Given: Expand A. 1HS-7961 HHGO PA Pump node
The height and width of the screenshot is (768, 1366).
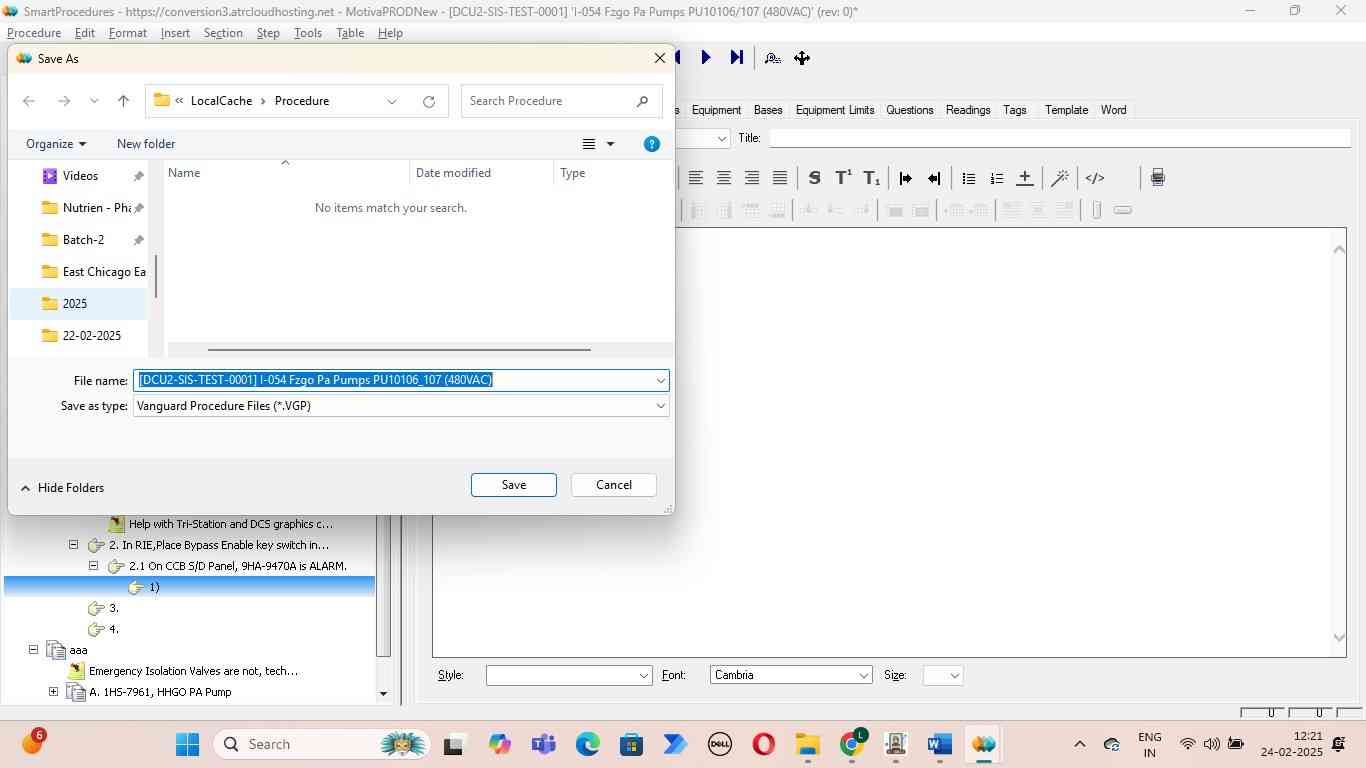Looking at the screenshot, I should point(53,692).
